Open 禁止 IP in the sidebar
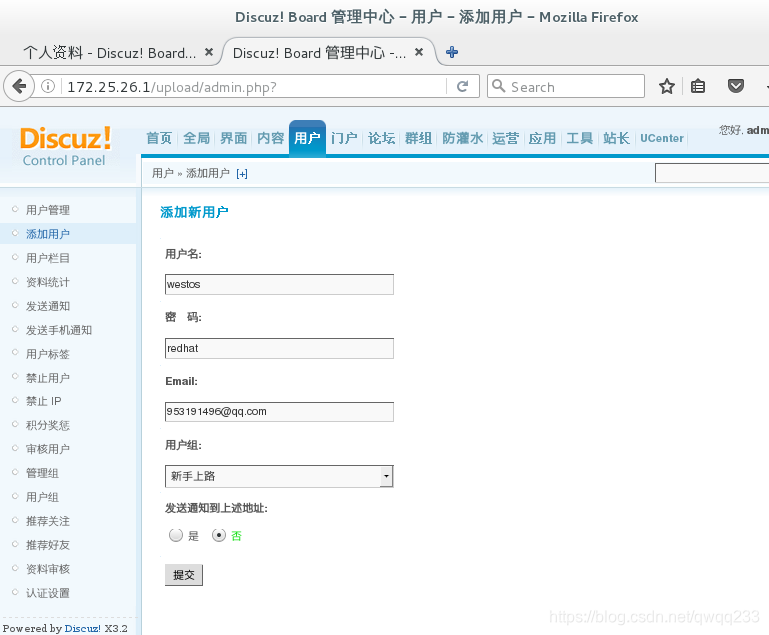The width and height of the screenshot is (769, 635). (x=44, y=401)
